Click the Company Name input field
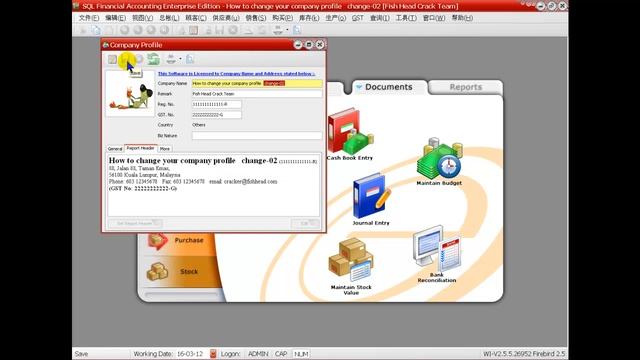This screenshot has height=360, width=640. pyautogui.click(x=257, y=83)
